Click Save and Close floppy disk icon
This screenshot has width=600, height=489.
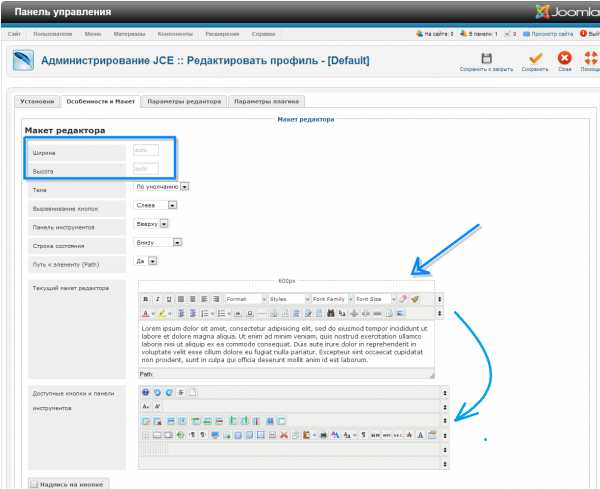pos(486,59)
